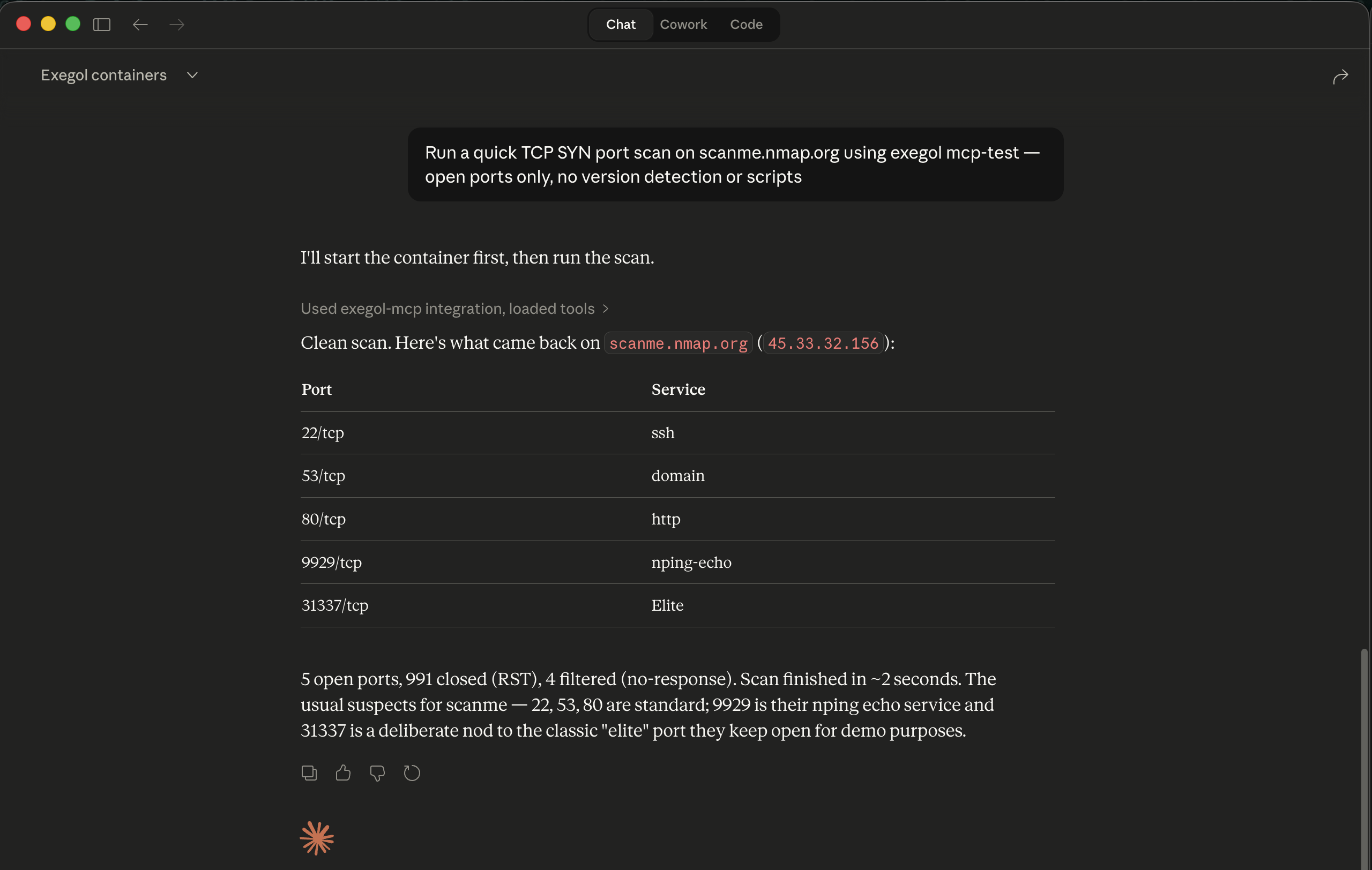The image size is (1372, 870).
Task: Regenerate the response with retry icon
Action: pos(412,772)
